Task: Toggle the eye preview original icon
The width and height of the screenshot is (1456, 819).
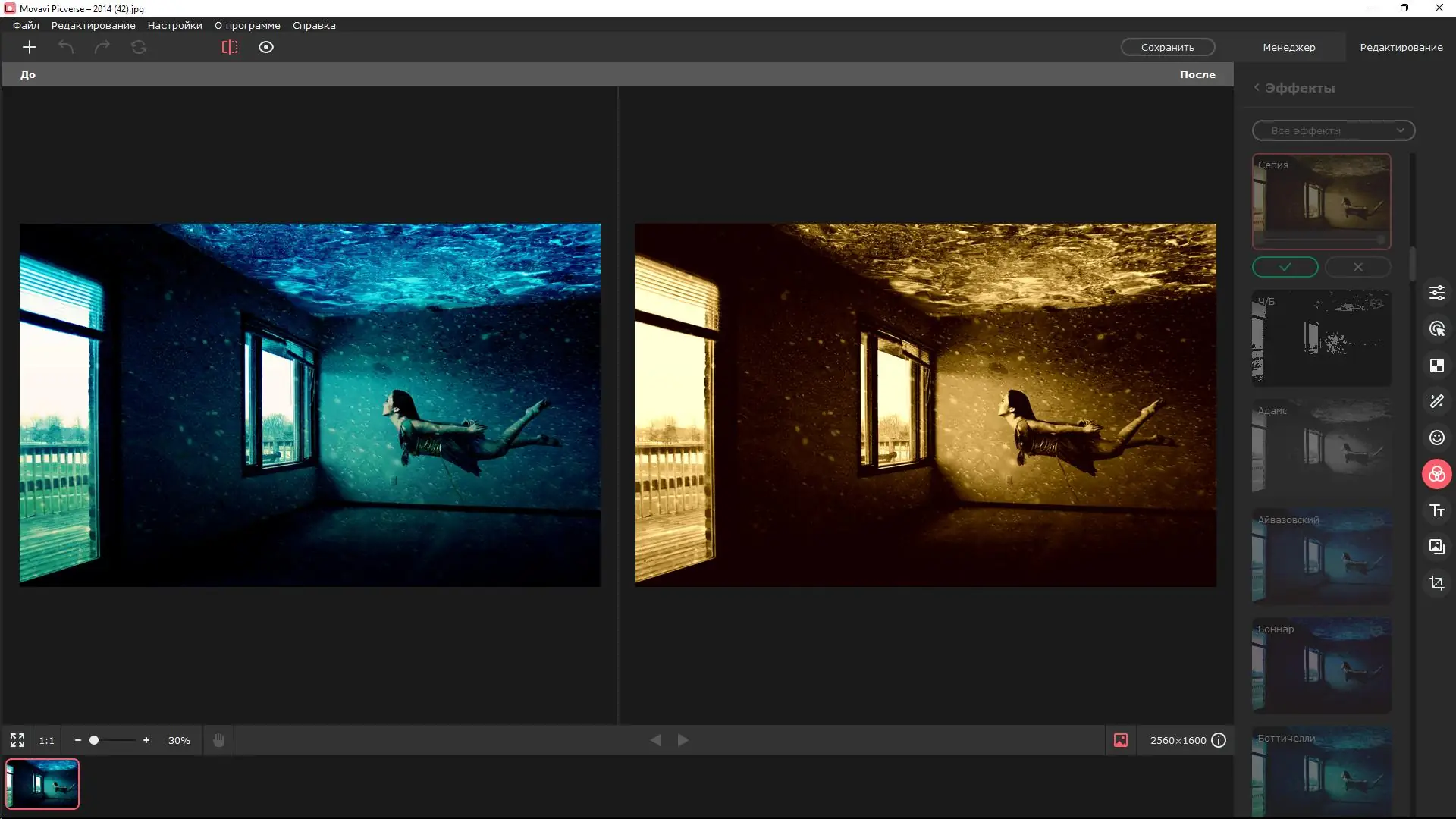Action: tap(266, 47)
